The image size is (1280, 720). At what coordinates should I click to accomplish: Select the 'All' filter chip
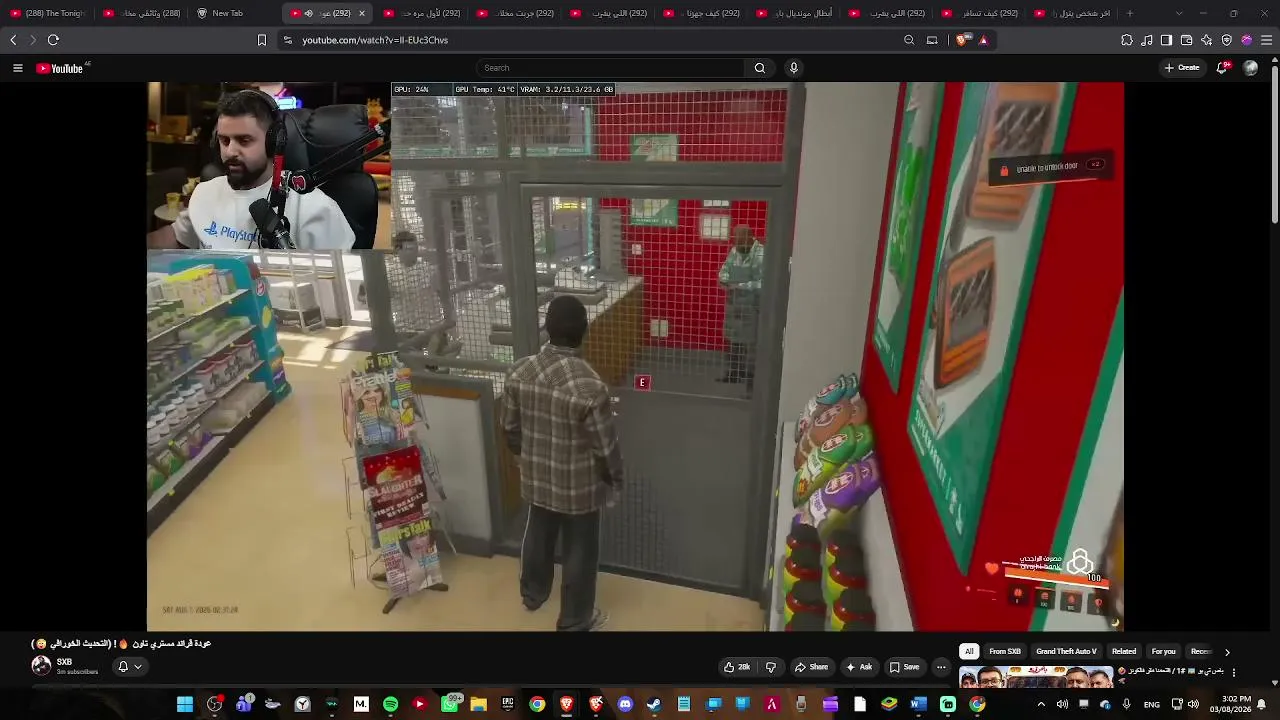pos(968,652)
